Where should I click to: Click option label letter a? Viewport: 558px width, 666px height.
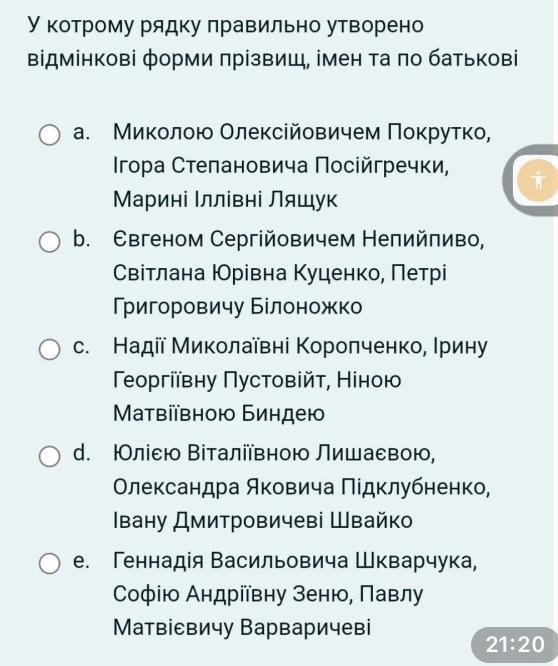81,133
